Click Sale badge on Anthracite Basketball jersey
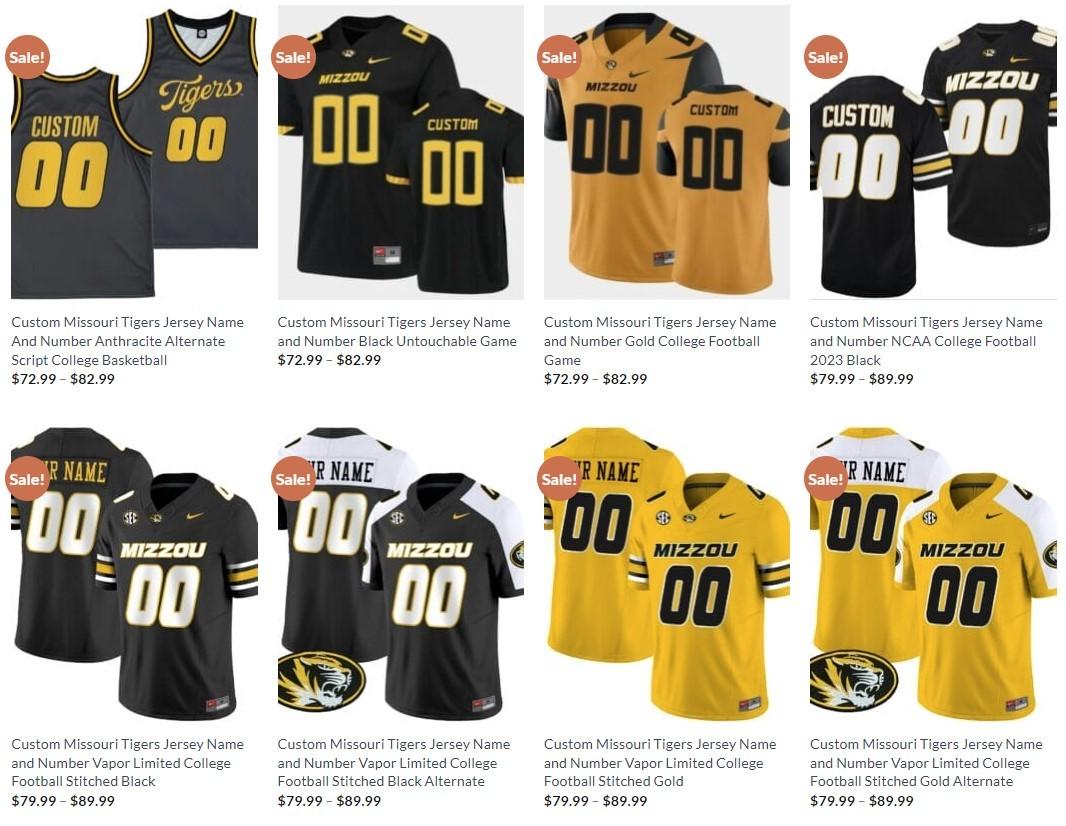This screenshot has width=1066, height=826. [x=27, y=57]
